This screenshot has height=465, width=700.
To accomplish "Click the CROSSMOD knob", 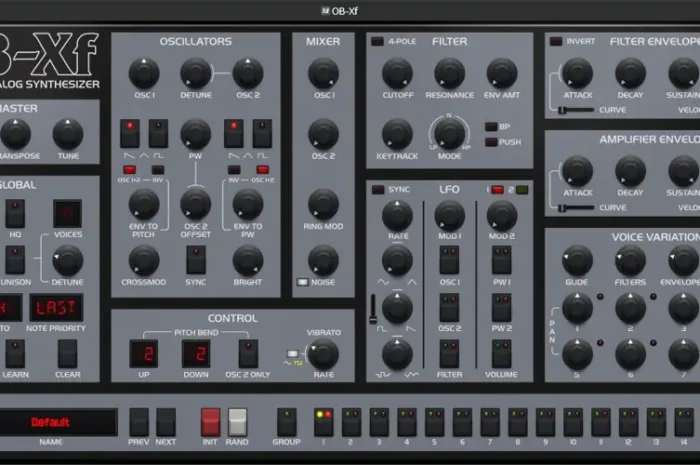I will [144, 260].
